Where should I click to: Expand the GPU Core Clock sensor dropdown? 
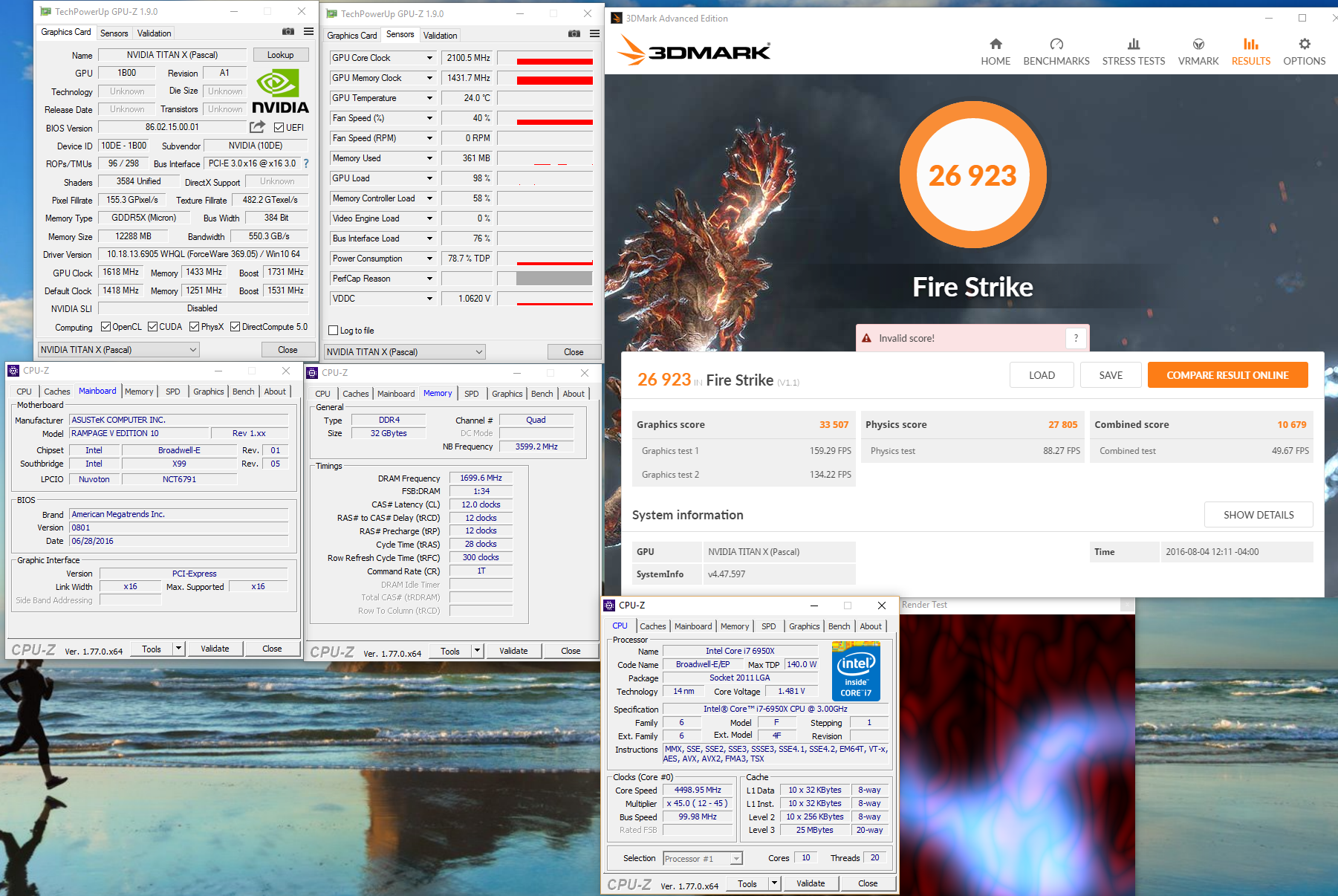[429, 58]
